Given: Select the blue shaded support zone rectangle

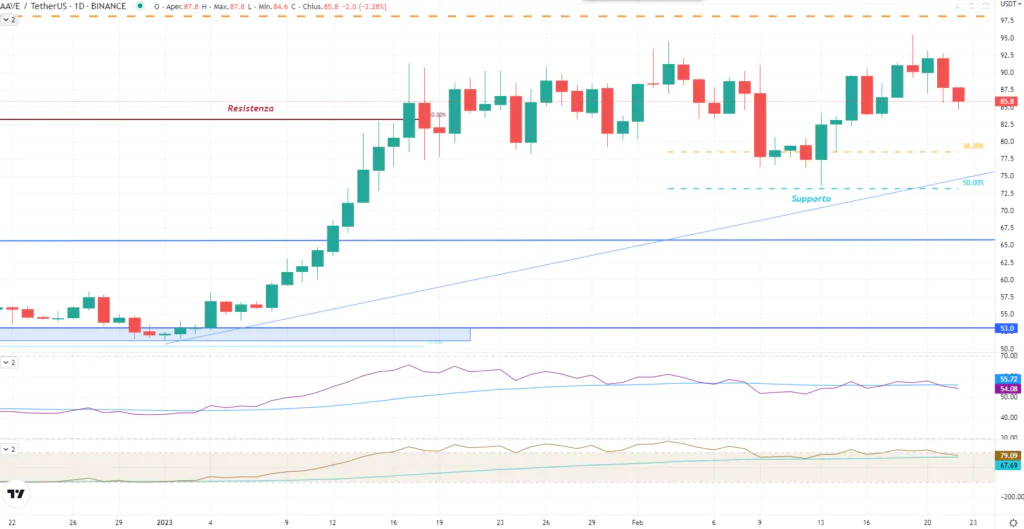Looking at the screenshot, I should [235, 334].
